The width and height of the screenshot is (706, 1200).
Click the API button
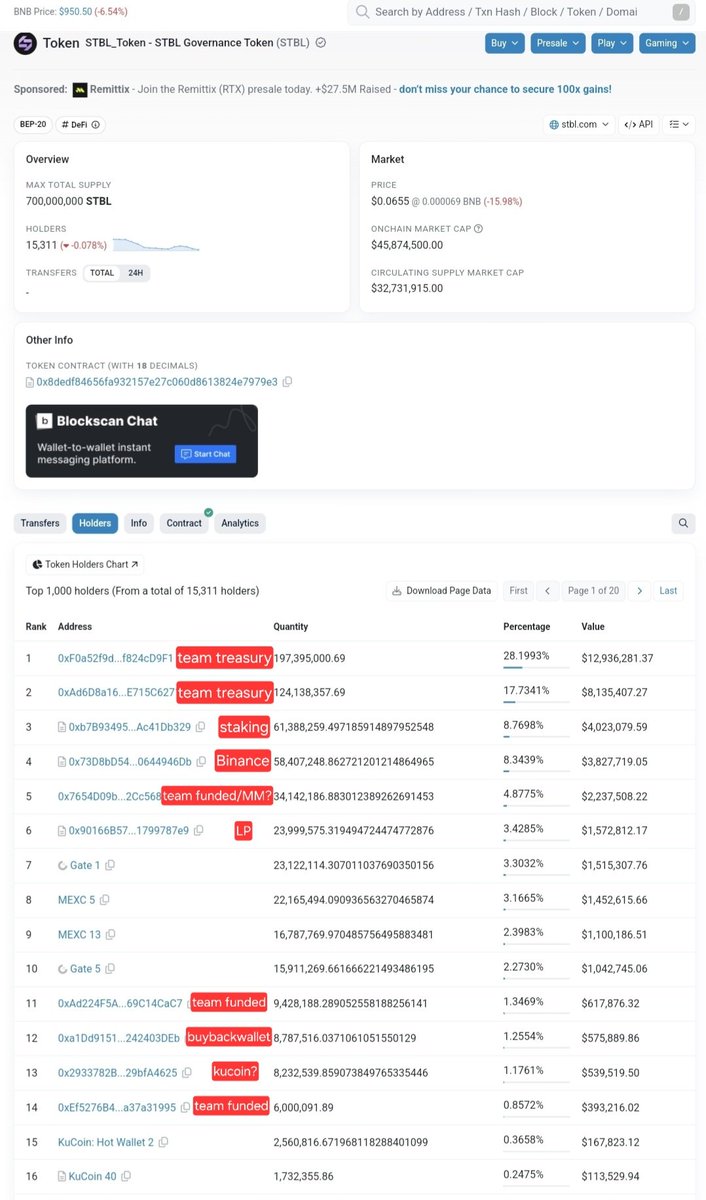click(x=638, y=124)
